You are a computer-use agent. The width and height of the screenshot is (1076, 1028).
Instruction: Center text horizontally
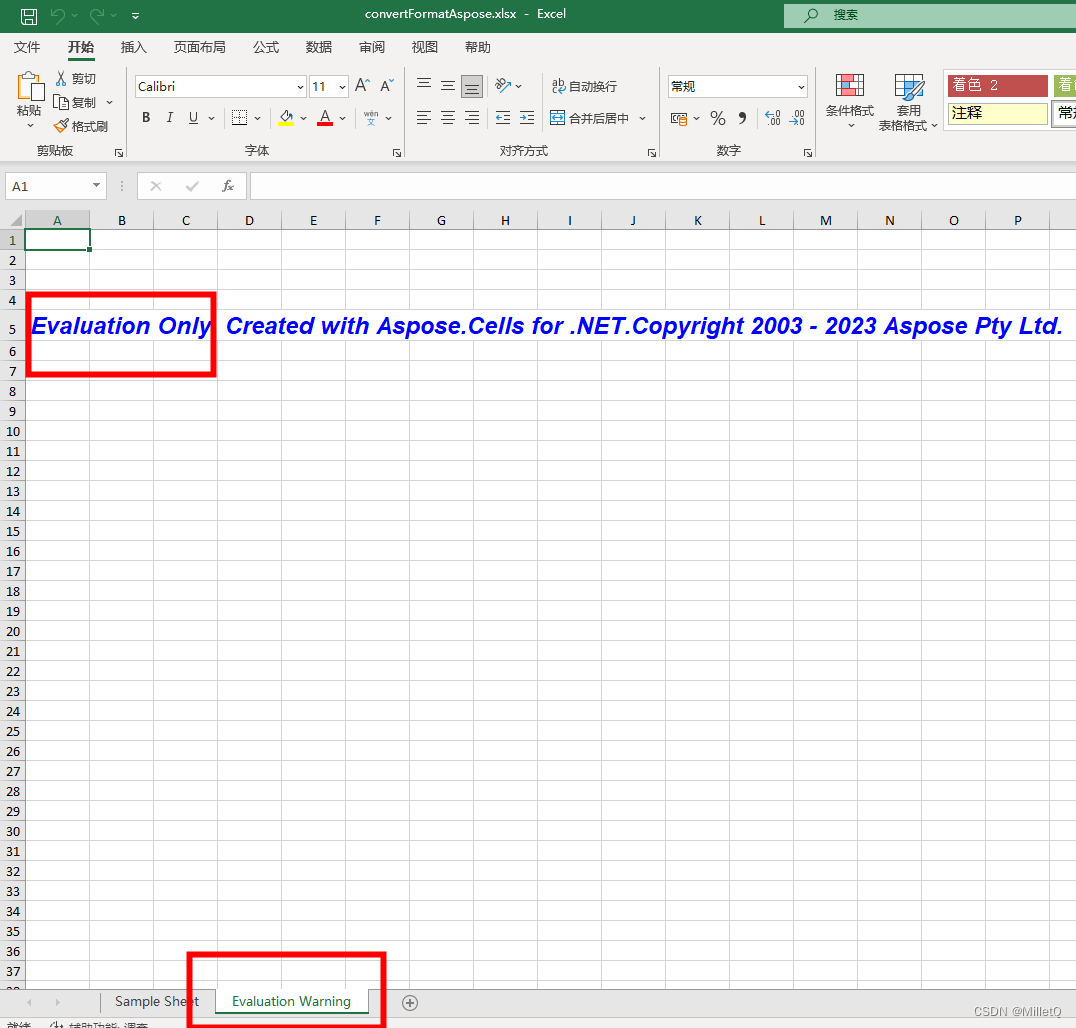pyautogui.click(x=448, y=118)
